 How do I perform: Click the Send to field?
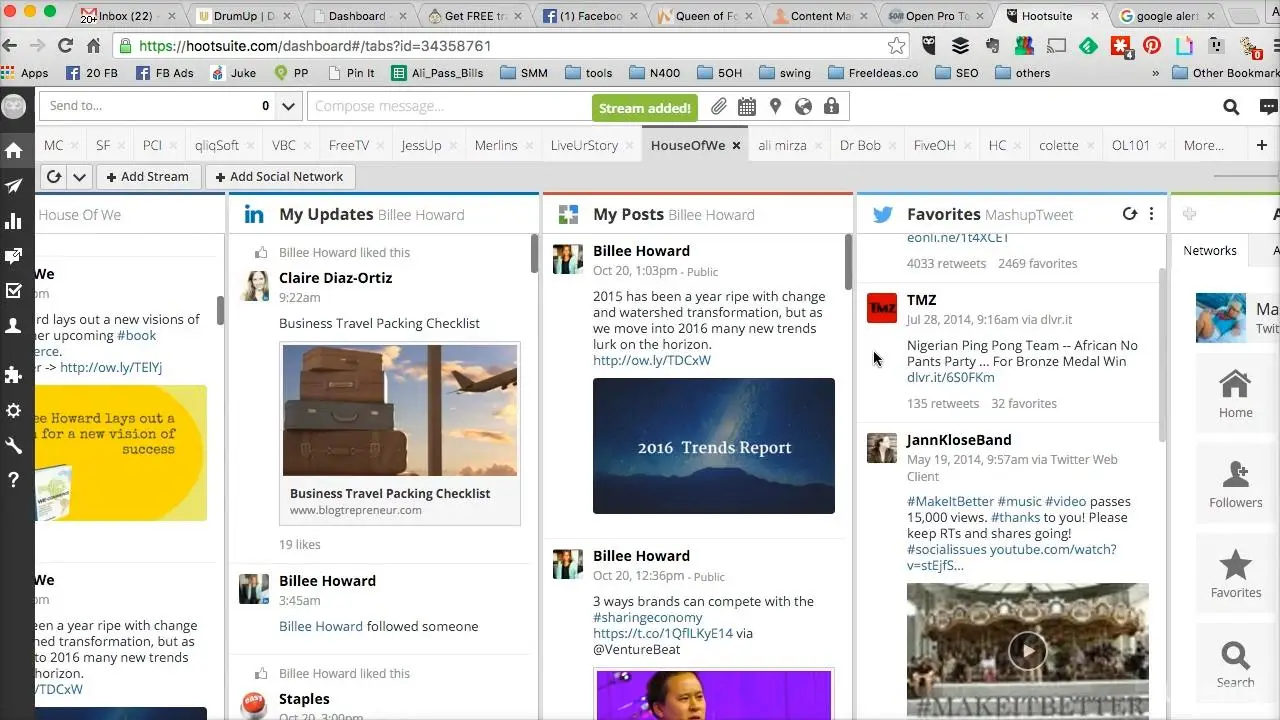tap(158, 106)
